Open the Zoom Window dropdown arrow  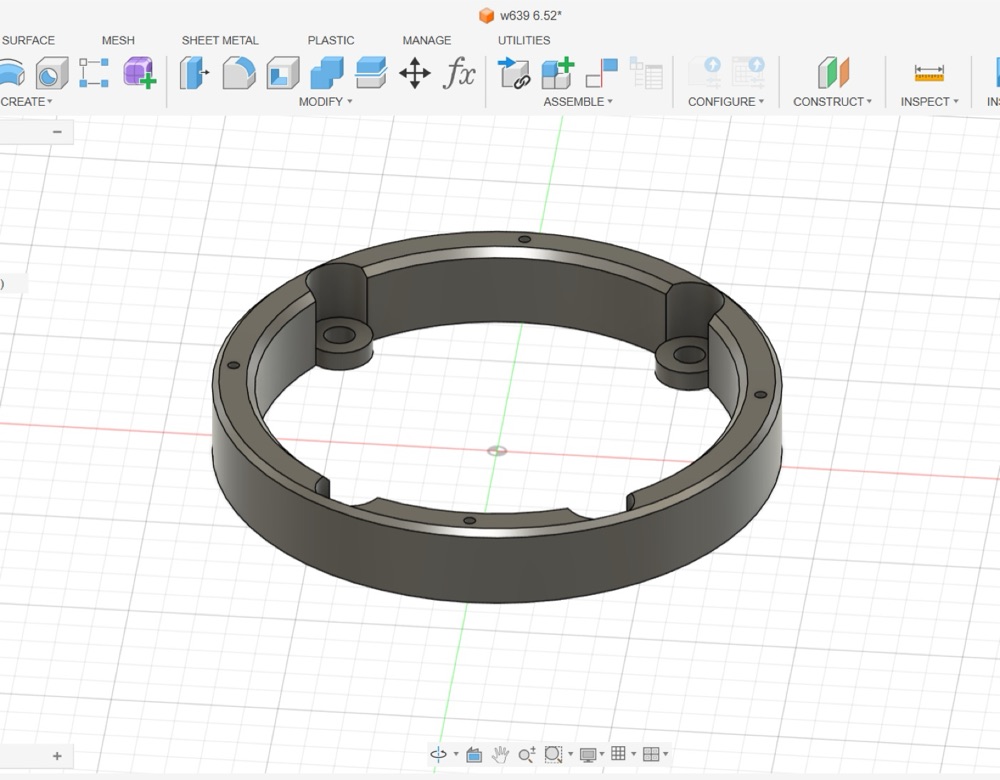pos(570,754)
